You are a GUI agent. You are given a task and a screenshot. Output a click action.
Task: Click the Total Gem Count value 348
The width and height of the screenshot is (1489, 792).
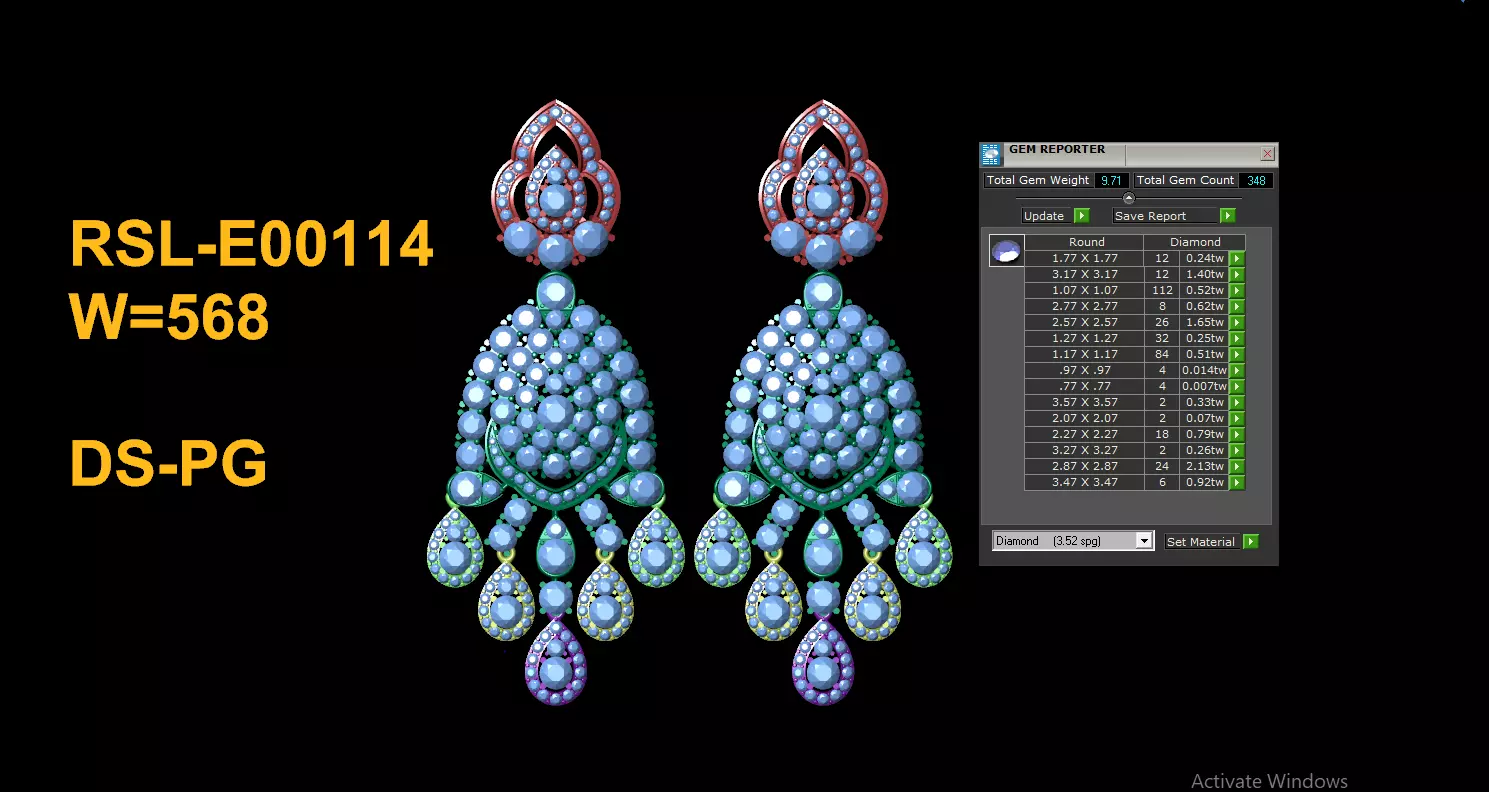coord(1256,180)
